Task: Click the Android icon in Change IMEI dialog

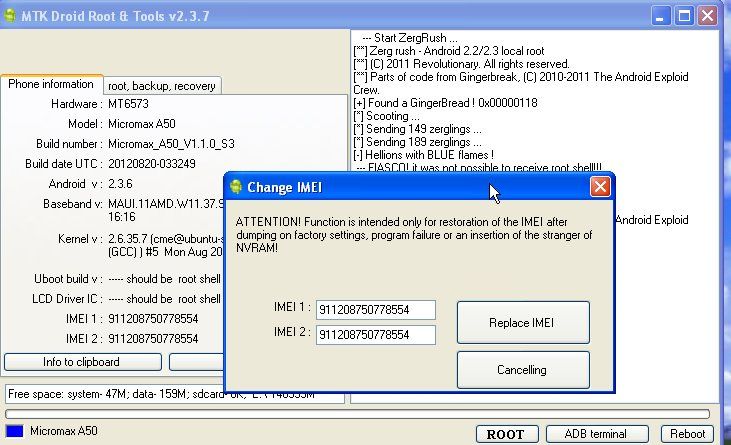Action: [x=236, y=187]
